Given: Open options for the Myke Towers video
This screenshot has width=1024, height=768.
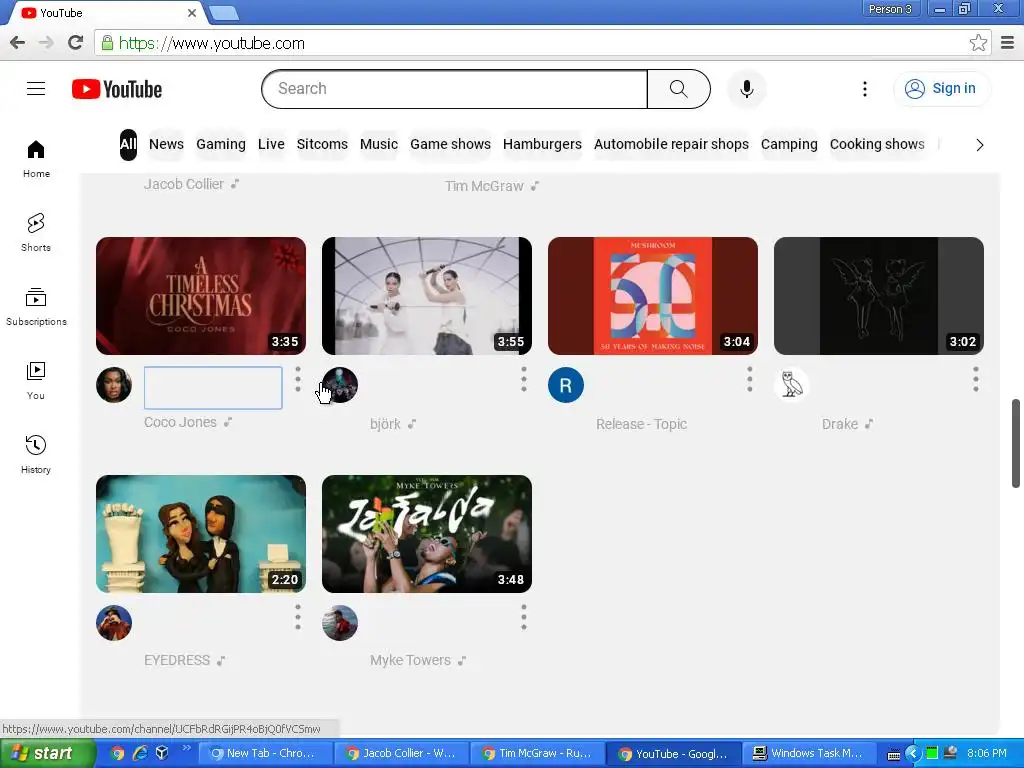Looking at the screenshot, I should click(x=524, y=616).
